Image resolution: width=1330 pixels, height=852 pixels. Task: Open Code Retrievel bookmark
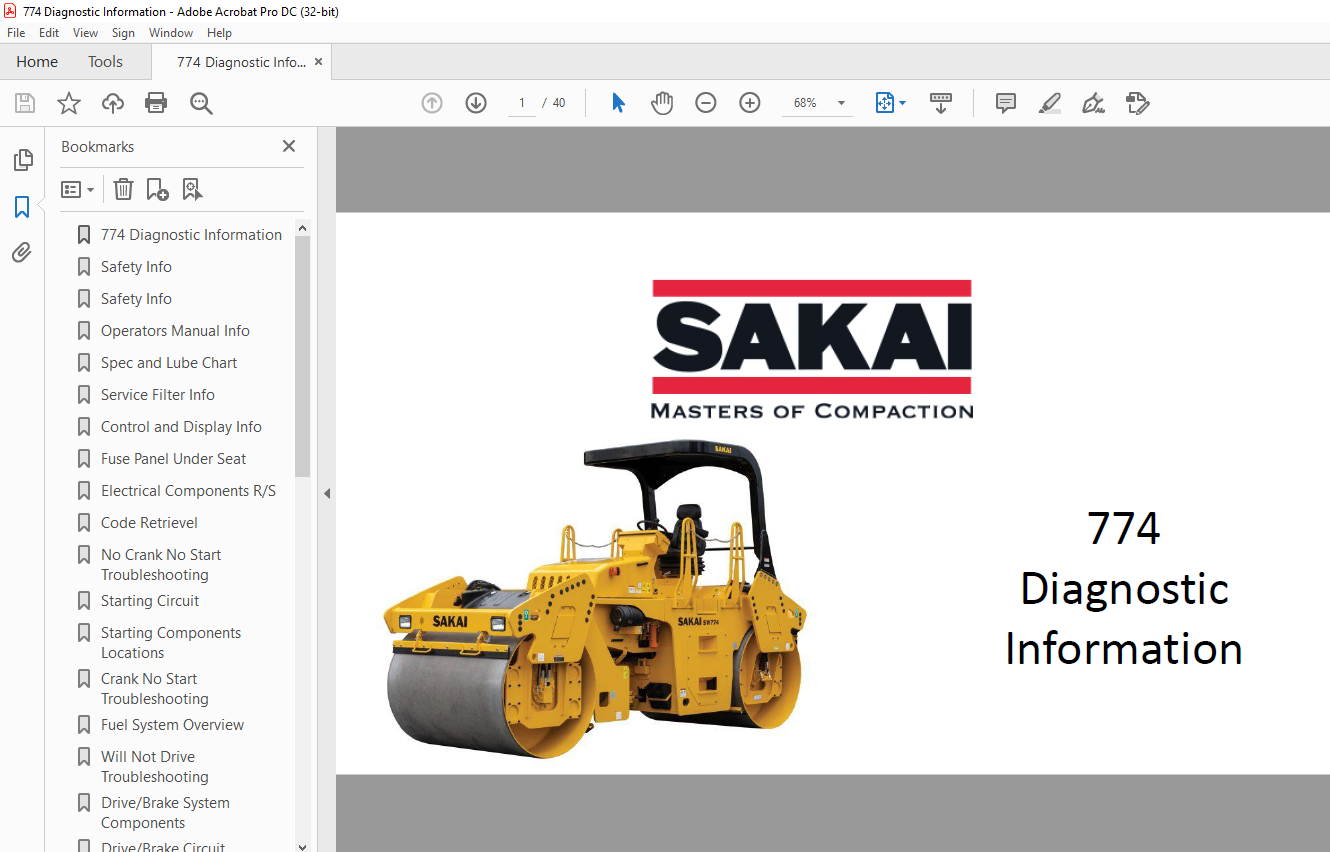coord(149,523)
